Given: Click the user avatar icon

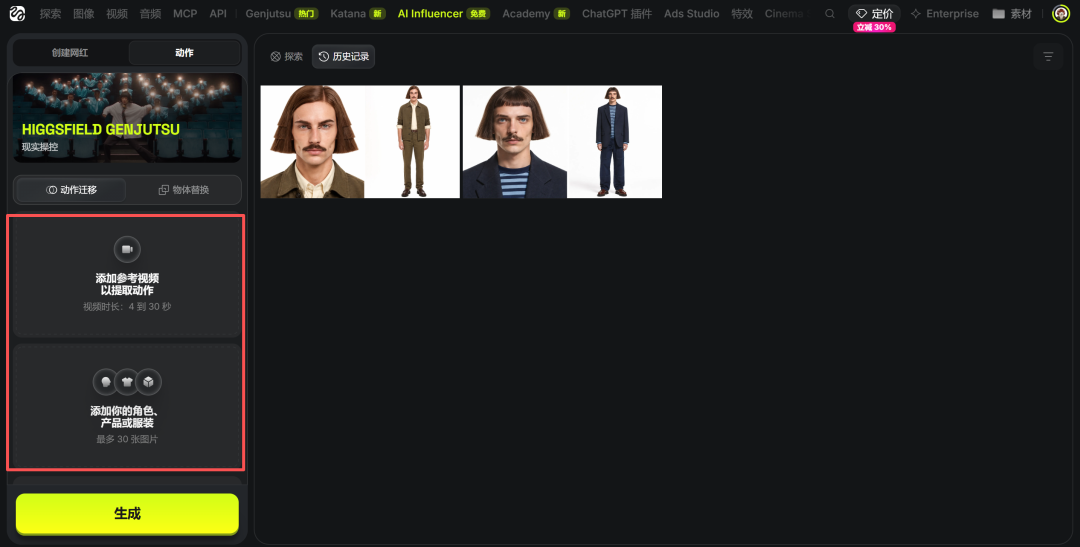Looking at the screenshot, I should click(1061, 14).
